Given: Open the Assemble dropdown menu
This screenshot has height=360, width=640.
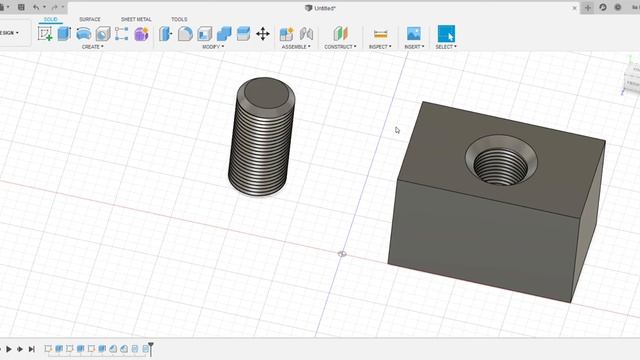Looking at the screenshot, I should [296, 47].
